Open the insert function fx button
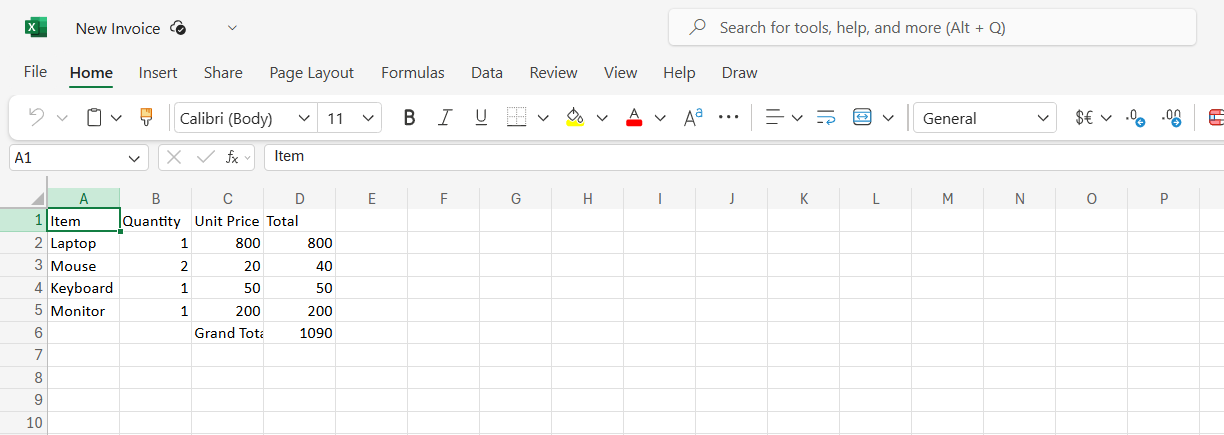The width and height of the screenshot is (1224, 435). pos(232,157)
